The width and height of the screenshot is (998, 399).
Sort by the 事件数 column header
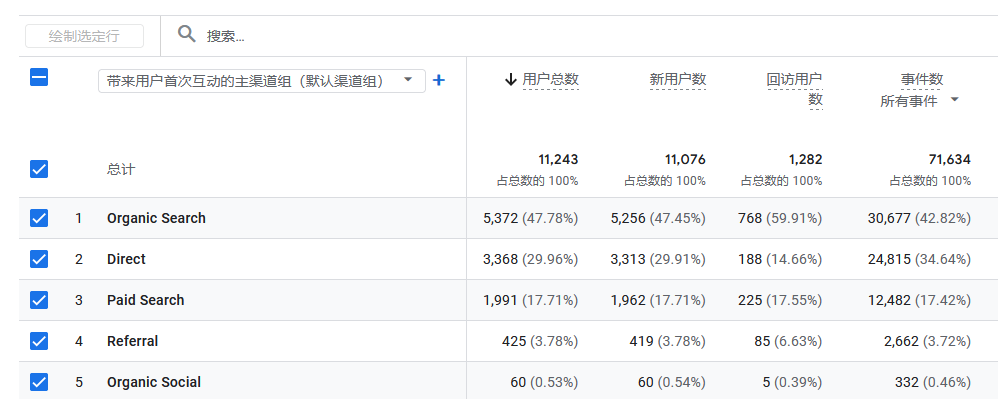tap(922, 80)
